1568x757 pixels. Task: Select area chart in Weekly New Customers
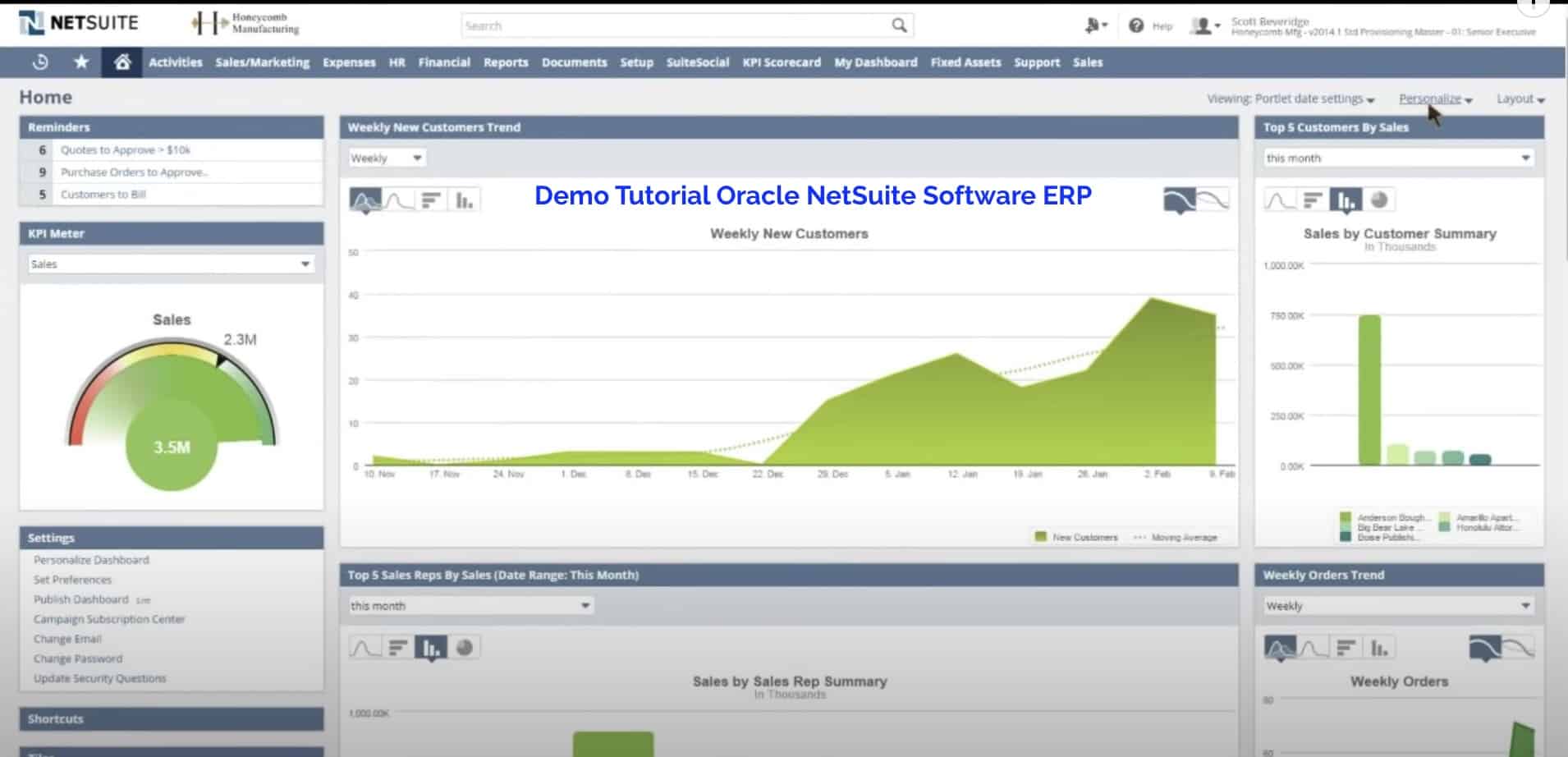(x=366, y=200)
